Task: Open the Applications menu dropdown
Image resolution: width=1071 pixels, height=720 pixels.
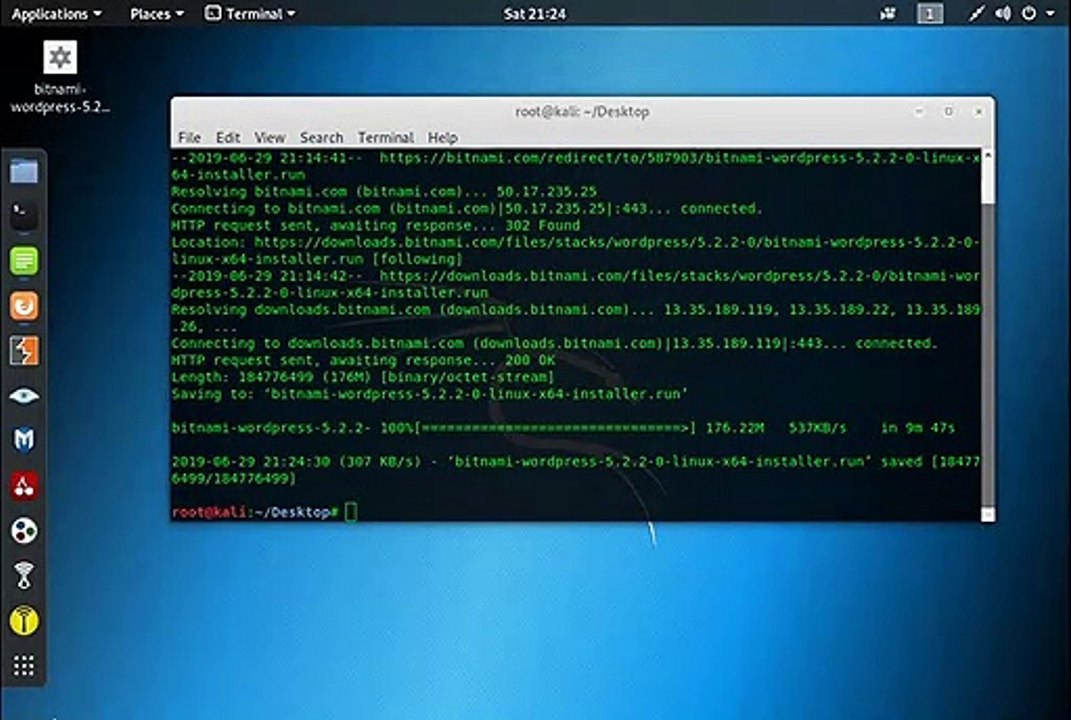Action: click(x=56, y=14)
